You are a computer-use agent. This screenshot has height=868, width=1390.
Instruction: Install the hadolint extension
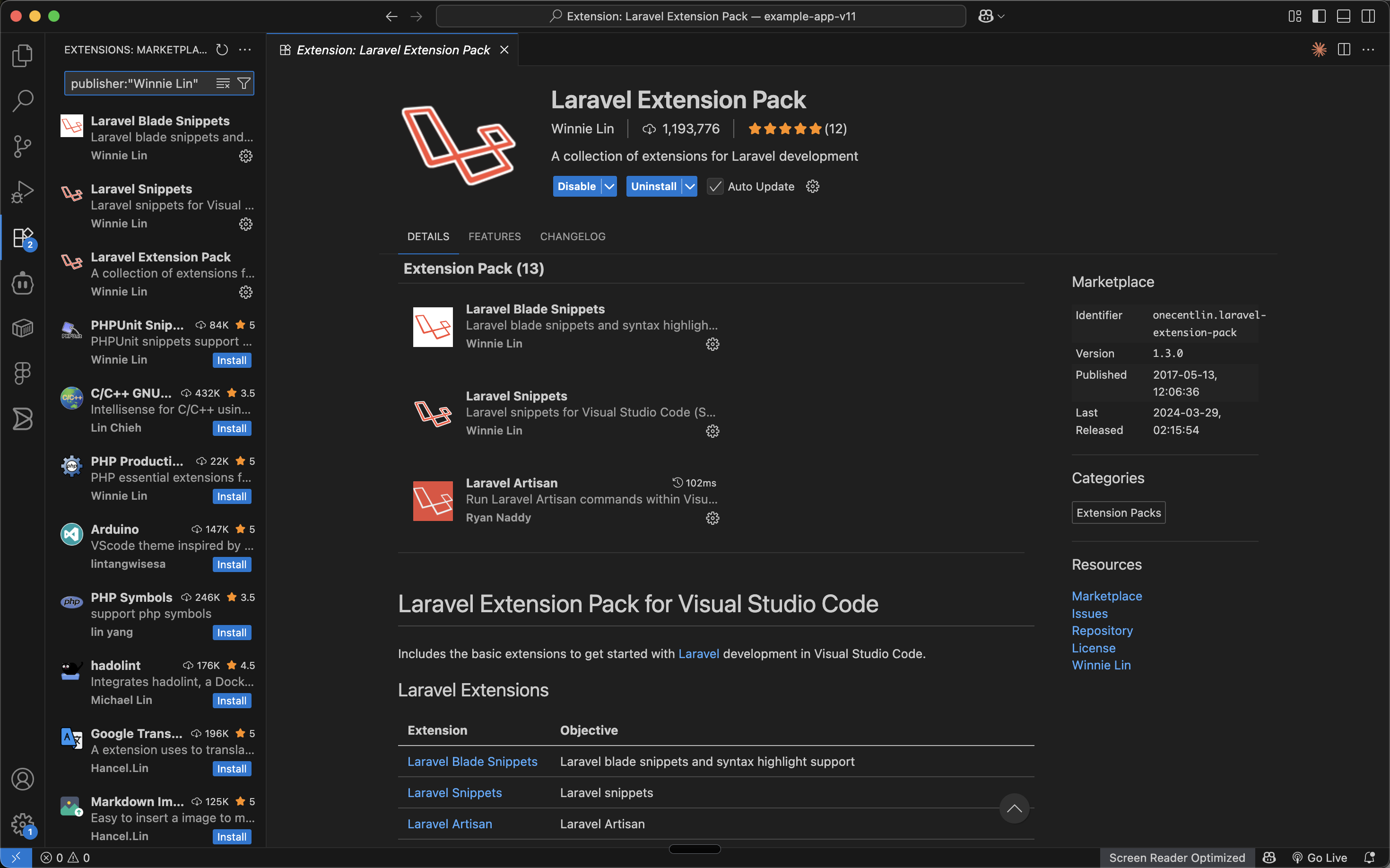click(x=232, y=701)
